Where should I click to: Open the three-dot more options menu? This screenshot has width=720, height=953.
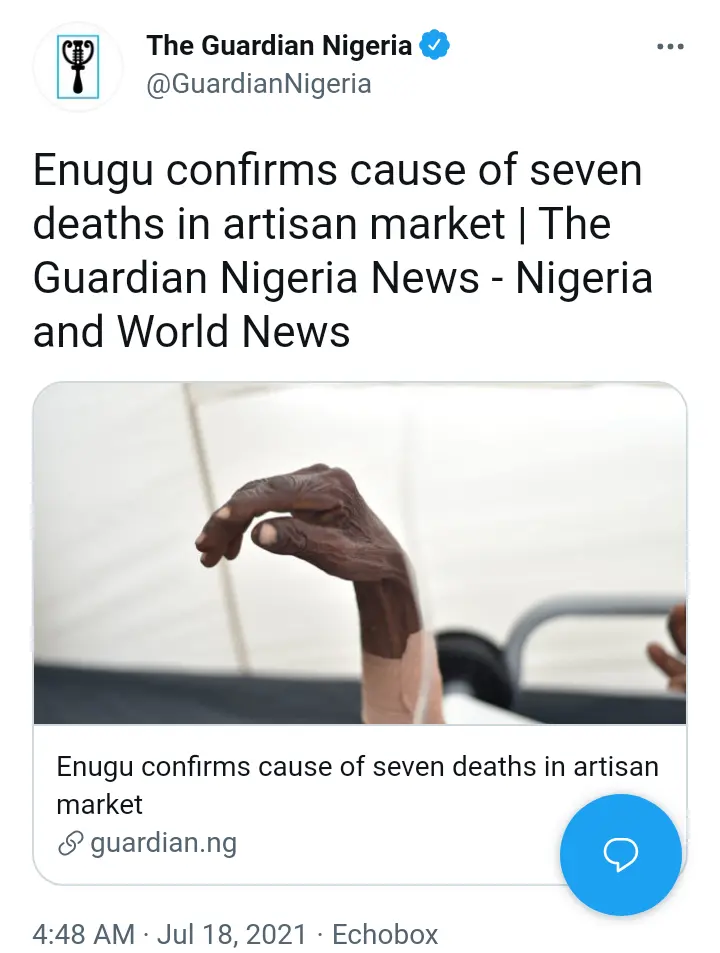670,47
